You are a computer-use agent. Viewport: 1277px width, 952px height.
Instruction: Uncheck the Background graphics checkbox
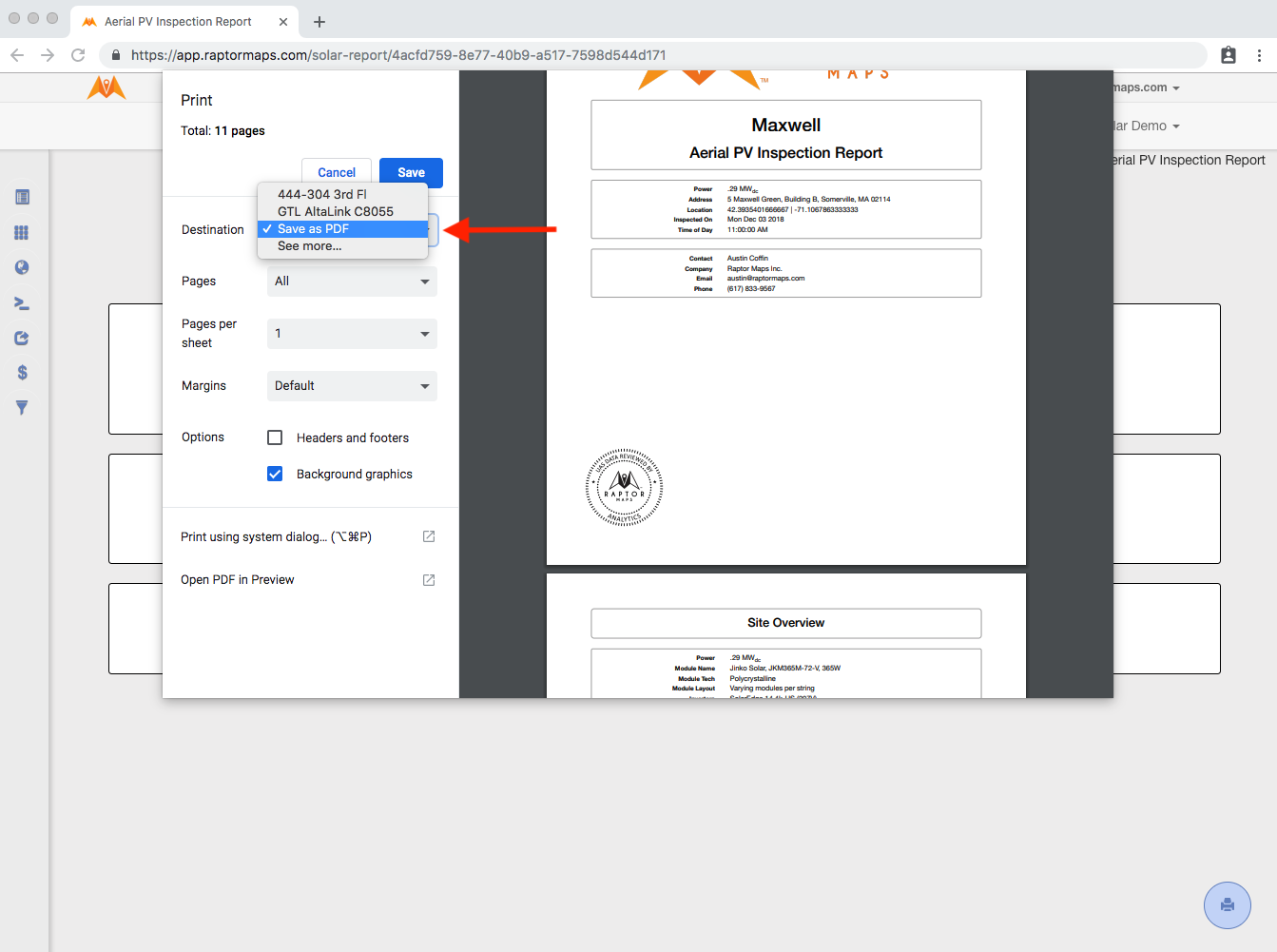tap(275, 474)
